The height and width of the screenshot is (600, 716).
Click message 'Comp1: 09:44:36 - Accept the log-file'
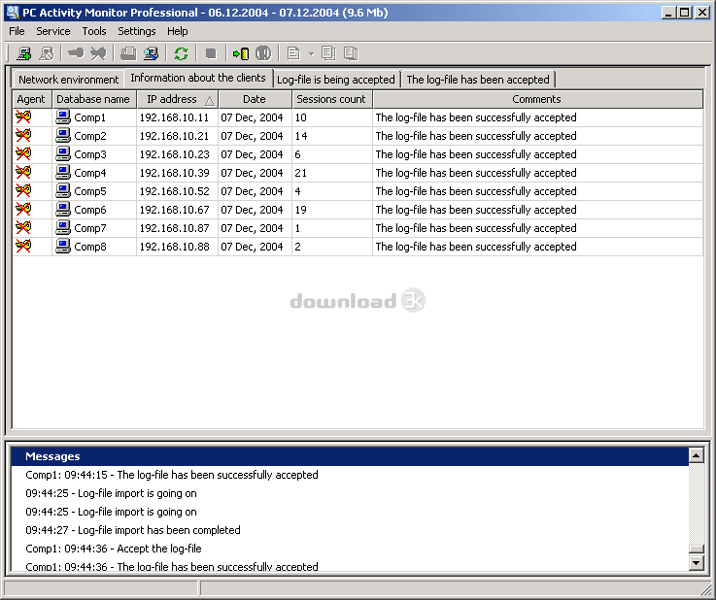[x=113, y=548]
